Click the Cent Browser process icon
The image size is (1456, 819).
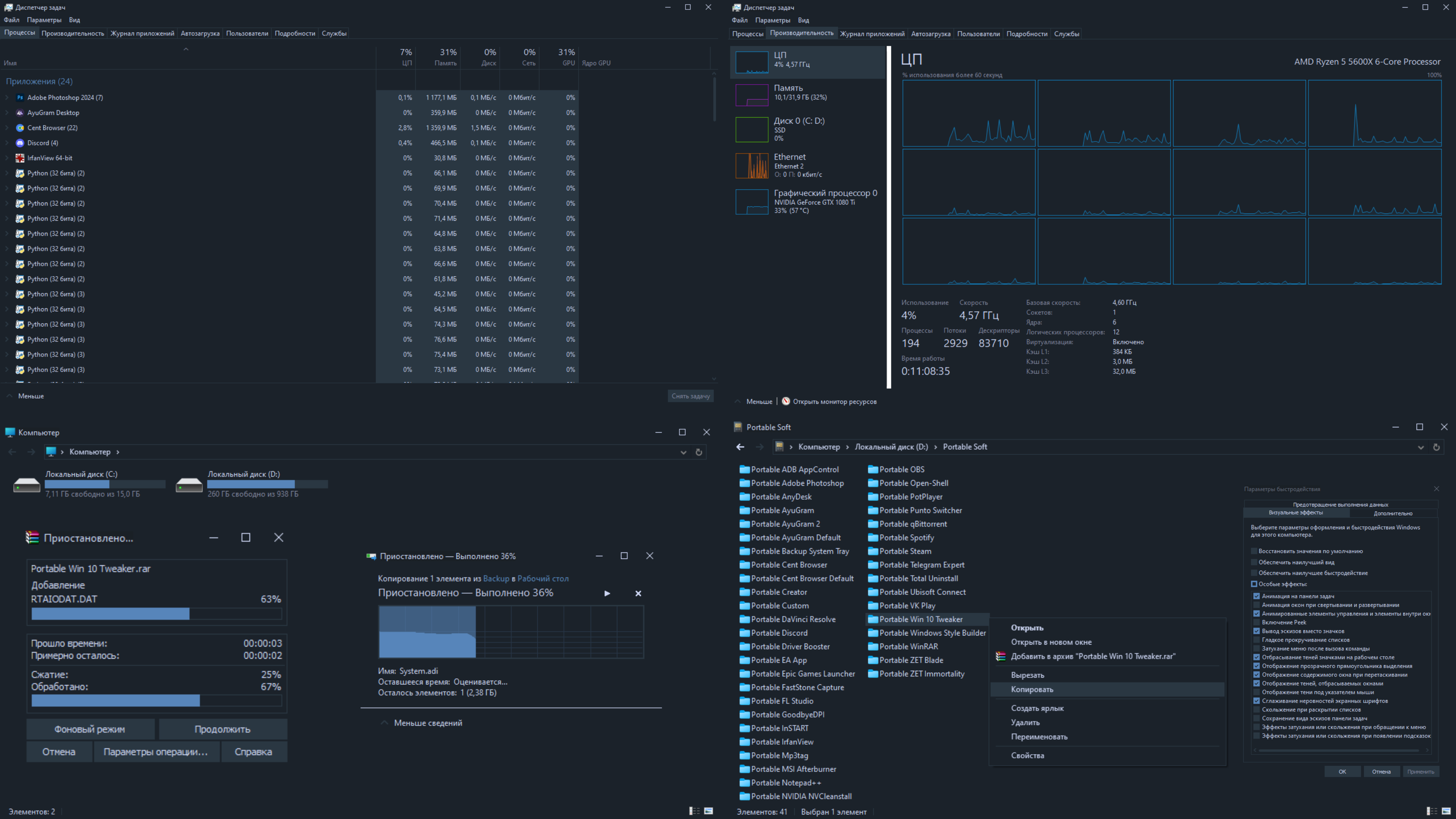20,128
